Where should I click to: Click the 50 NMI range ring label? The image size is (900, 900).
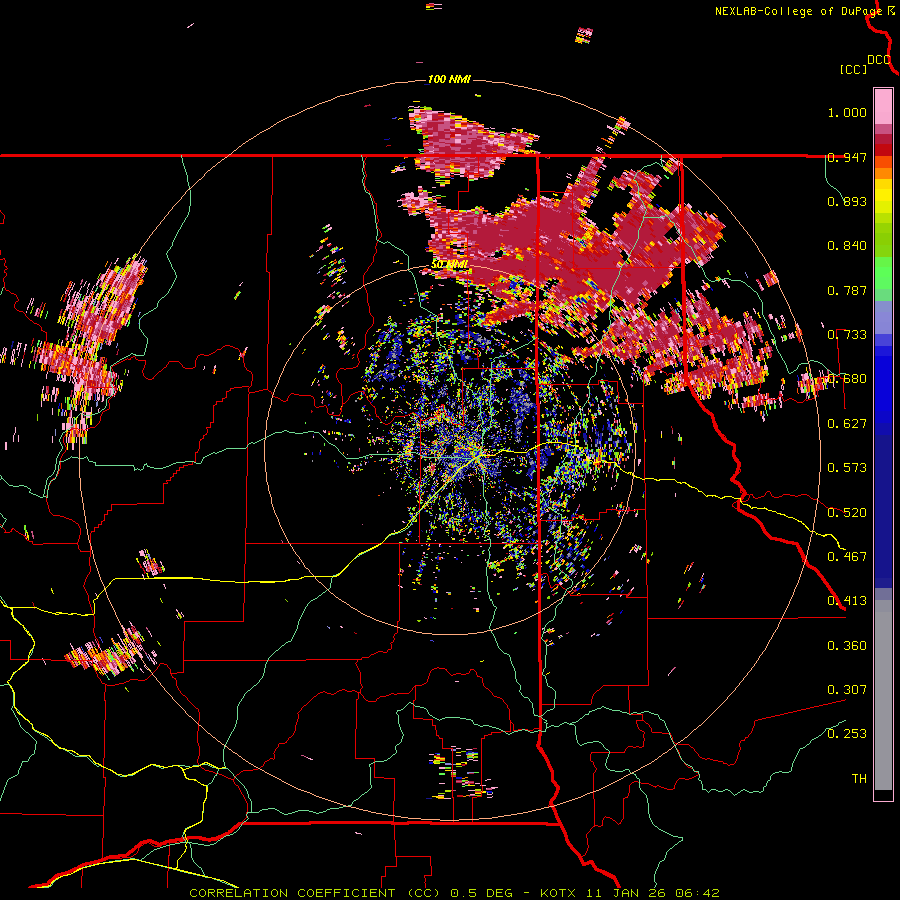(x=450, y=265)
